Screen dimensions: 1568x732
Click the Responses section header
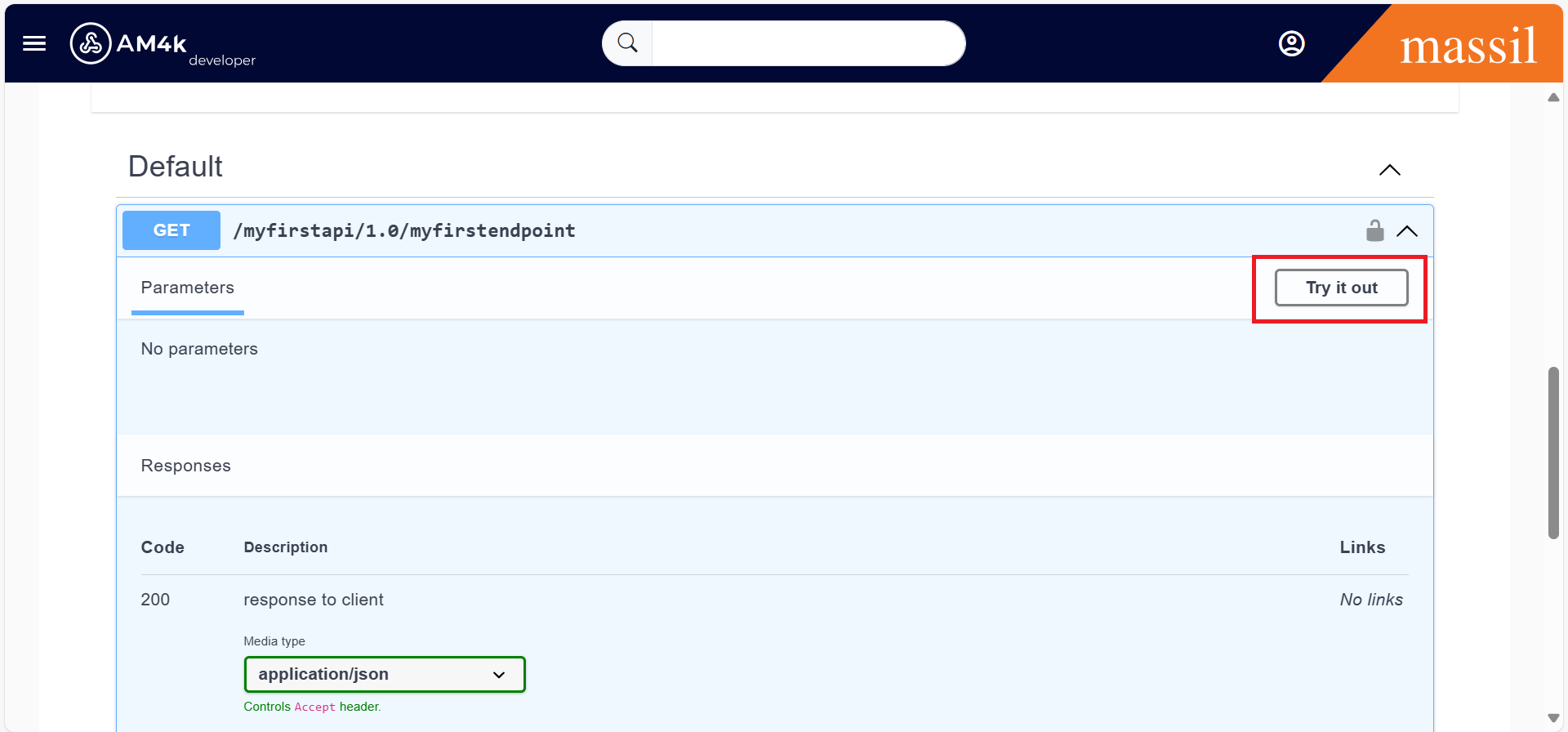coord(186,466)
